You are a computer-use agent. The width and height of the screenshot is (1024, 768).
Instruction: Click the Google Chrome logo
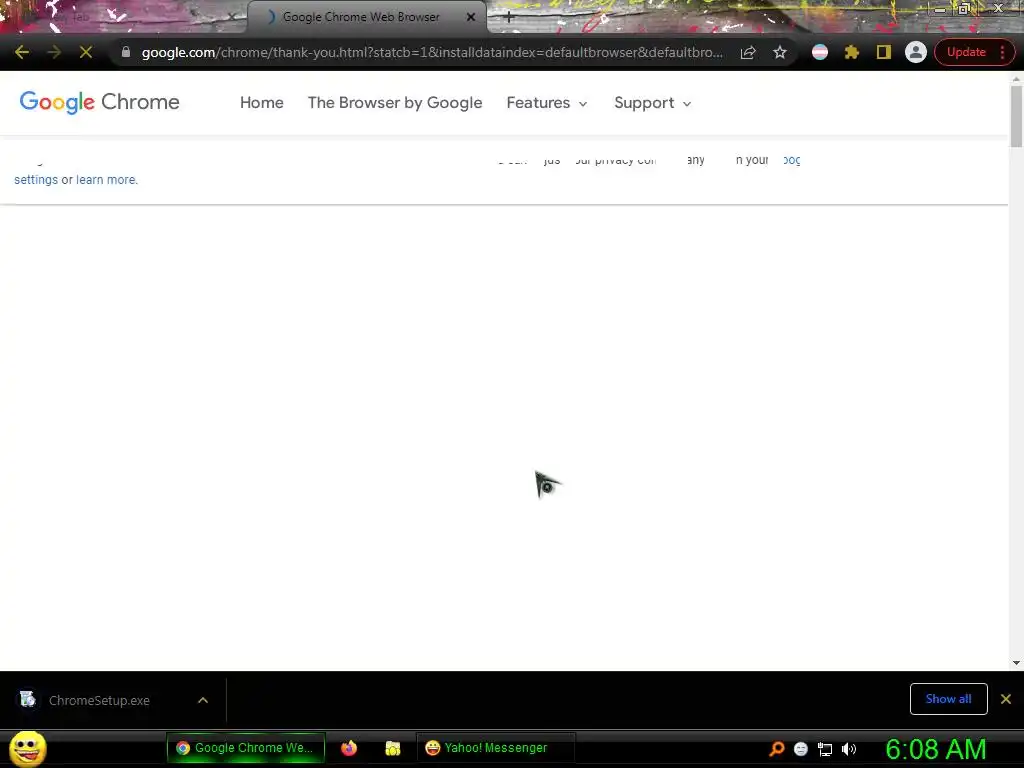pyautogui.click(x=99, y=103)
